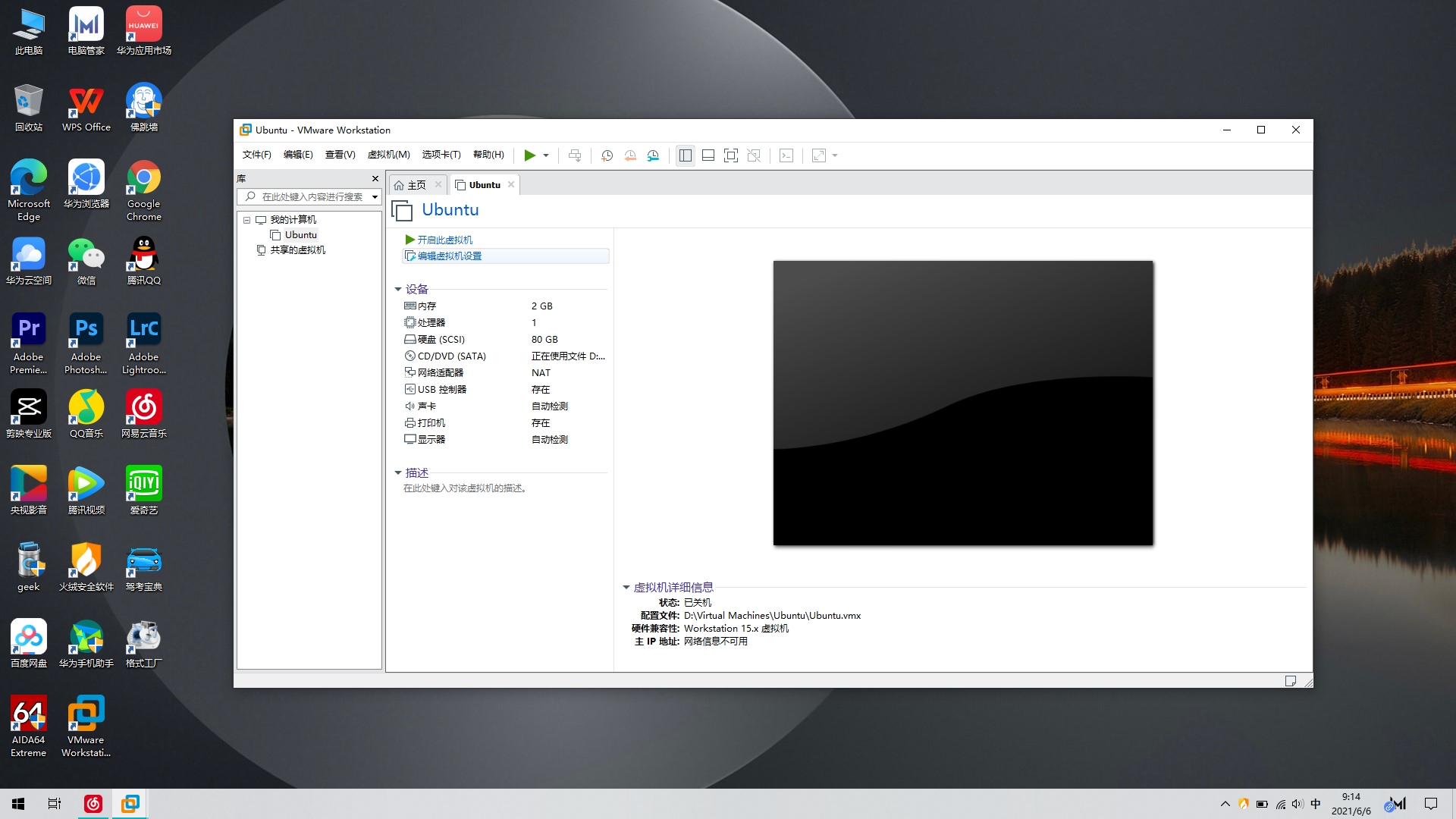
Task: Close the 库 library panel
Action: [375, 178]
